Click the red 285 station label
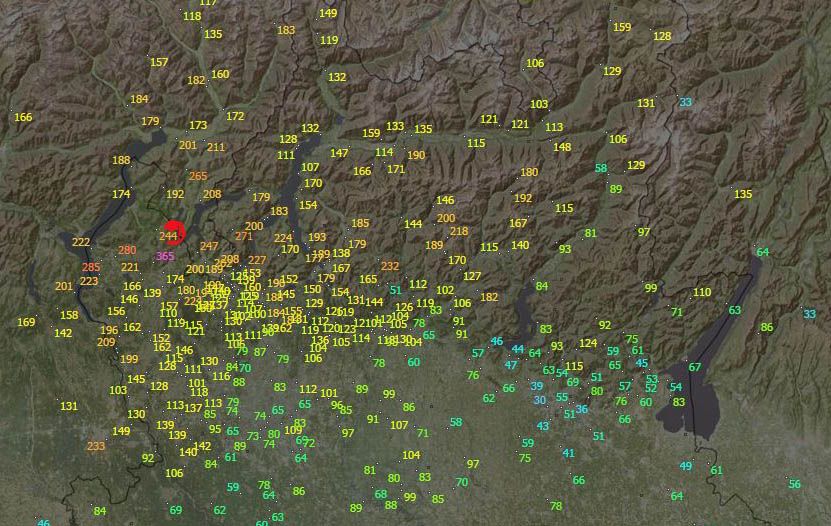The height and width of the screenshot is (526, 831). (x=91, y=267)
